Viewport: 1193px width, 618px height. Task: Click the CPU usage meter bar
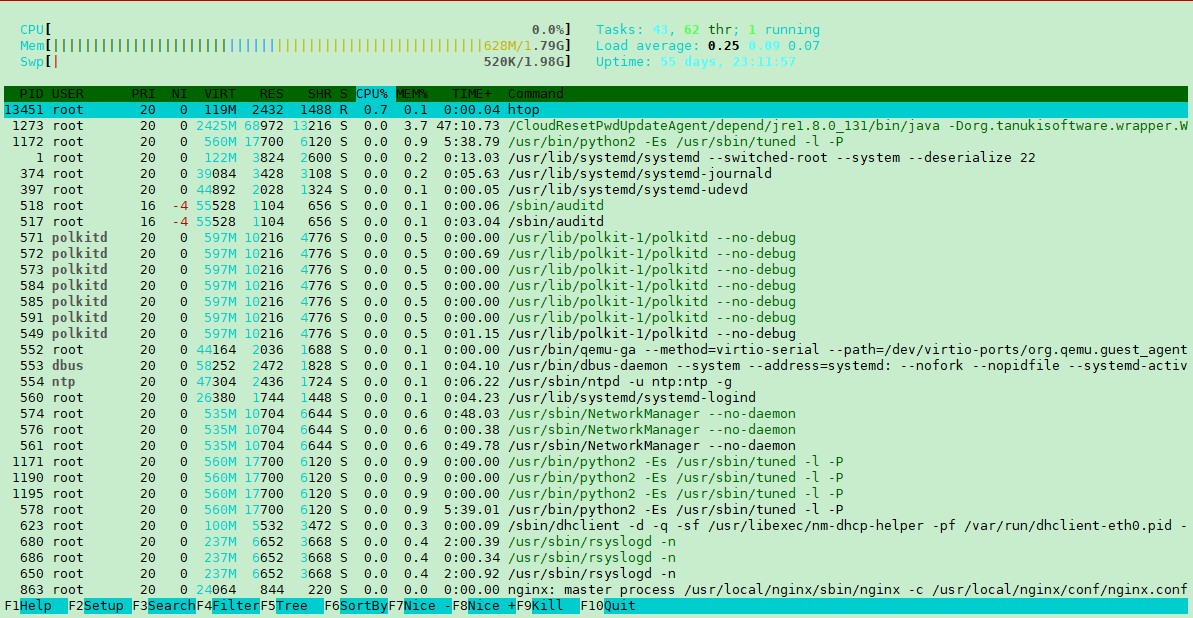[295, 30]
